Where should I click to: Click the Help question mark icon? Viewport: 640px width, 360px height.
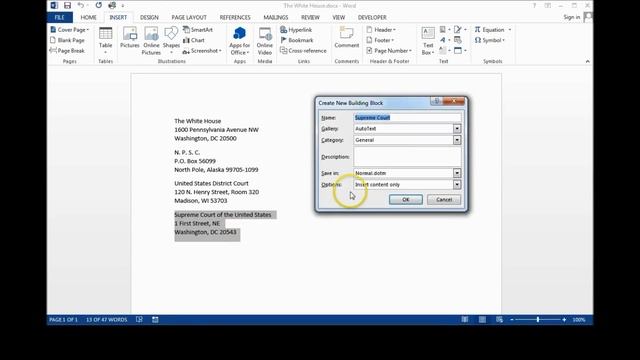[x=534, y=5]
